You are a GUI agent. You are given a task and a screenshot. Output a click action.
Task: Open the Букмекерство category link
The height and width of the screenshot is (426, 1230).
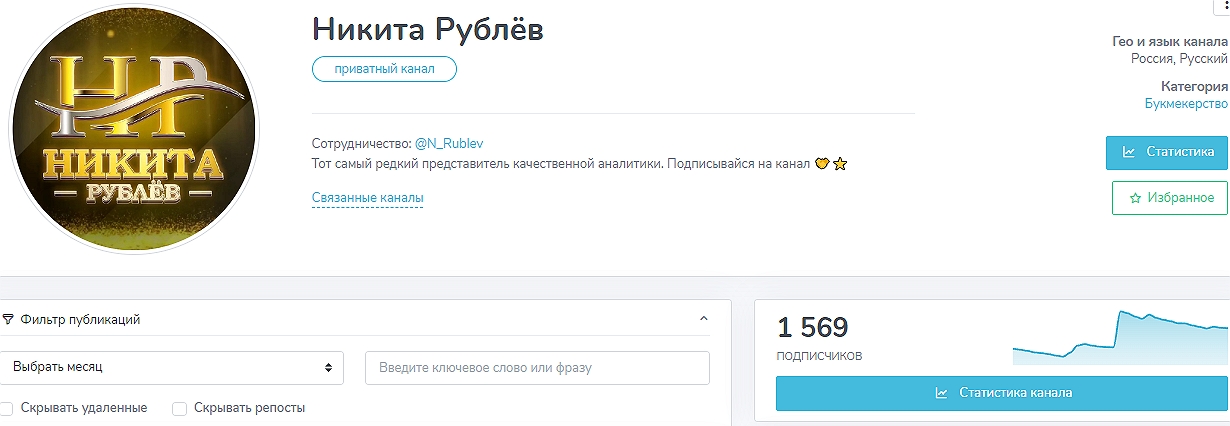[1186, 103]
